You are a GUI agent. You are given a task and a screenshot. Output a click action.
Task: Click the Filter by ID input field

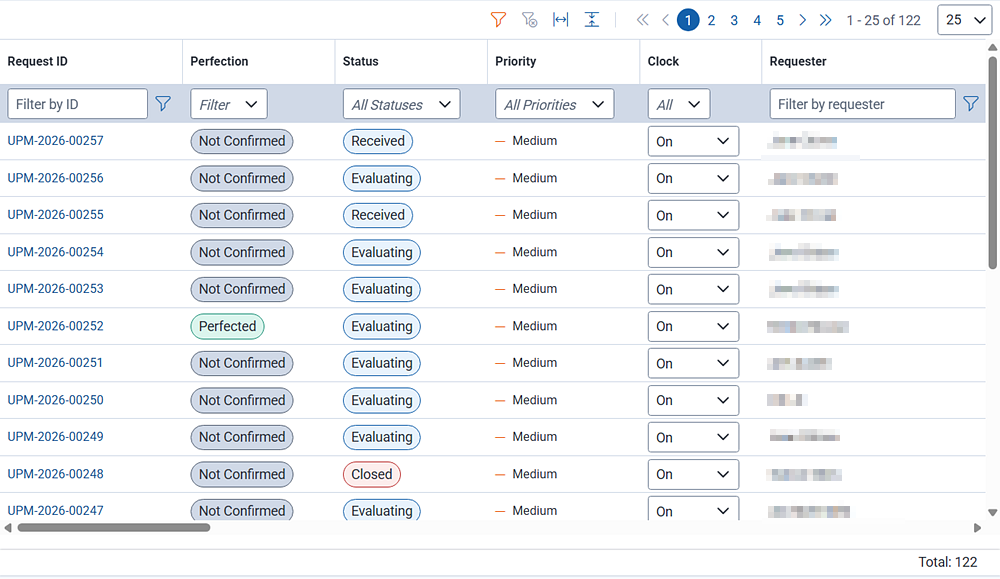(78, 104)
